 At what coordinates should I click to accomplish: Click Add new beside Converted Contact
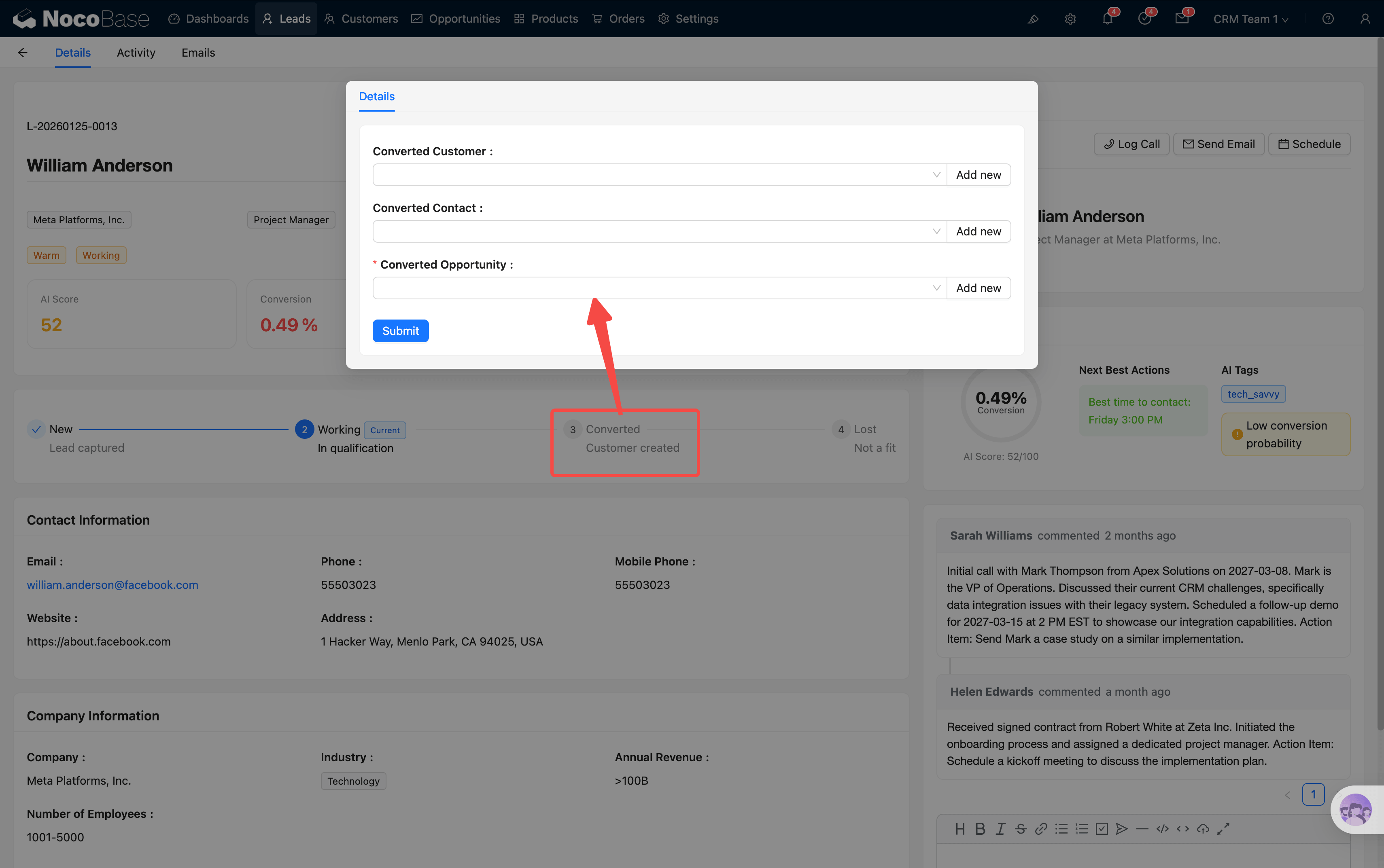pos(978,231)
